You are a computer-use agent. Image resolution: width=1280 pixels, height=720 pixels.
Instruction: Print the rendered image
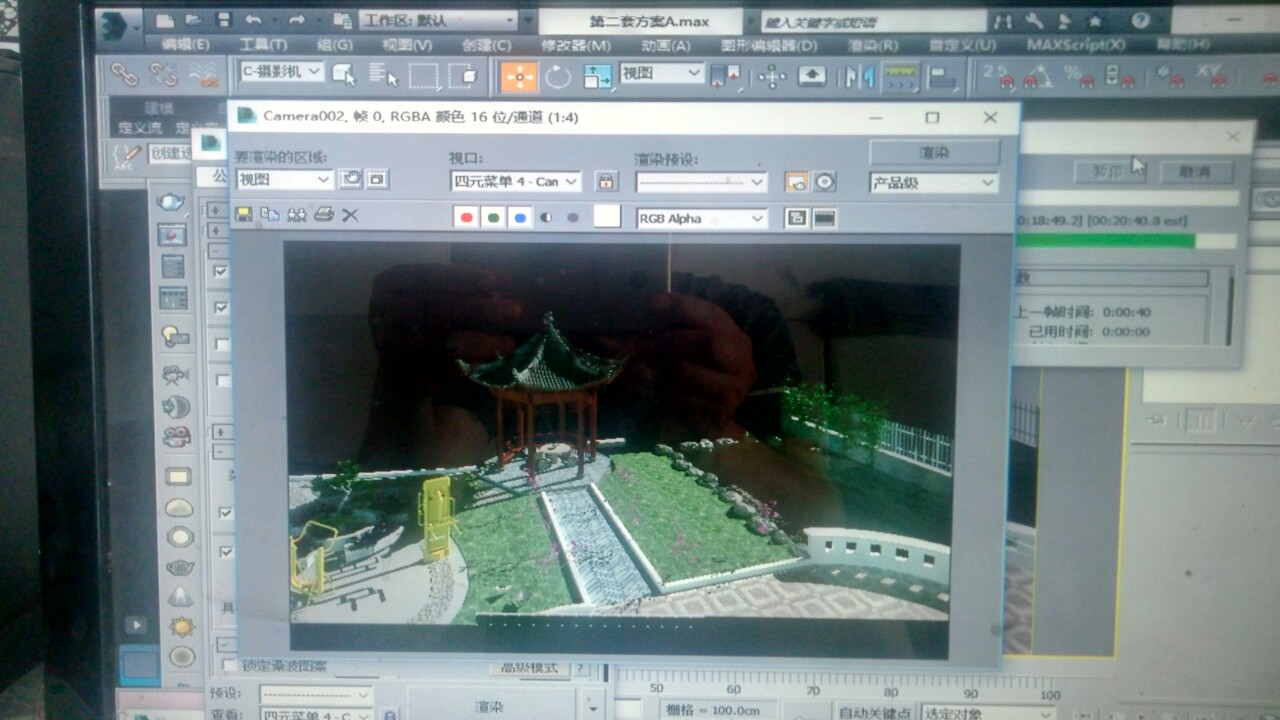[323, 214]
